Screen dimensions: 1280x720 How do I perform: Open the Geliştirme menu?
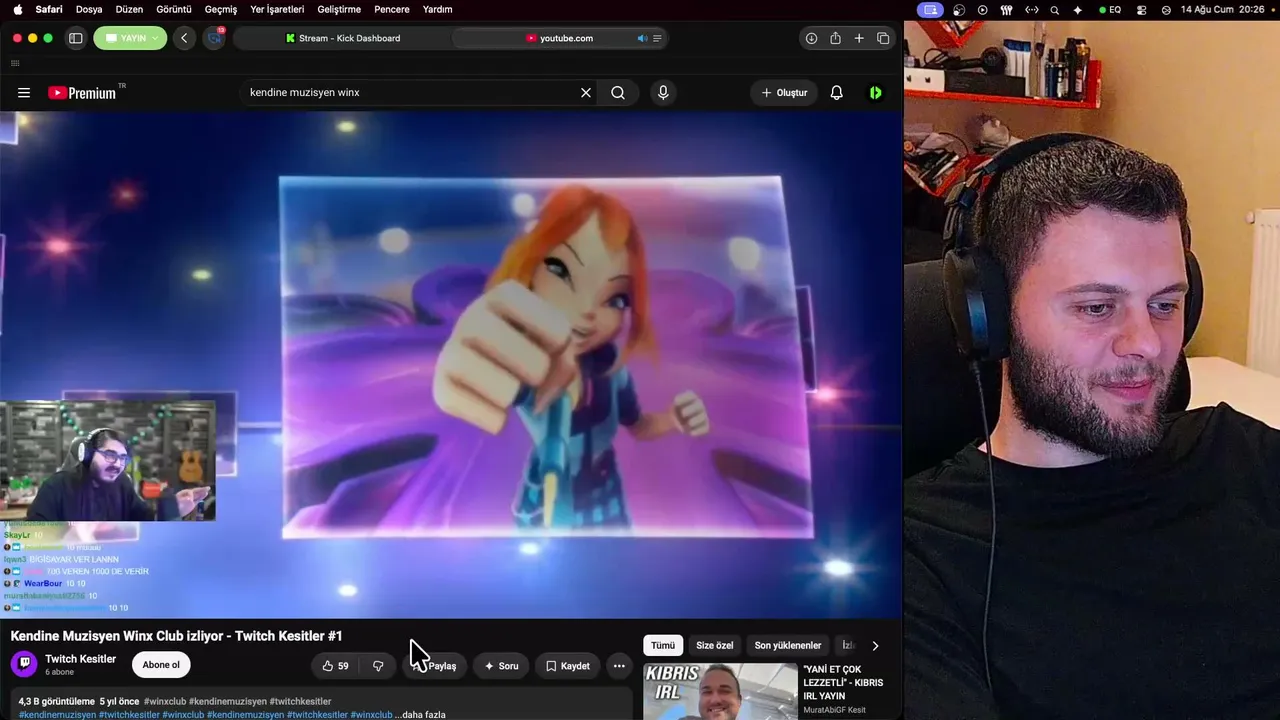tap(339, 9)
